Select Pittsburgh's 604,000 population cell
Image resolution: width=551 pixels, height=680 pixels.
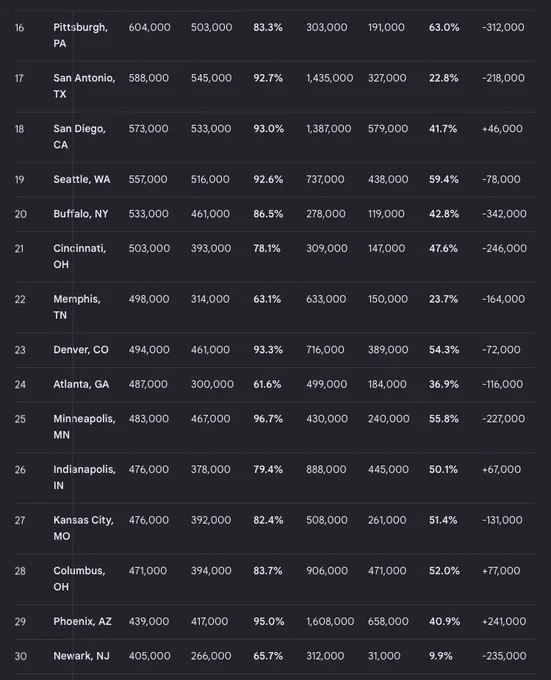150,27
